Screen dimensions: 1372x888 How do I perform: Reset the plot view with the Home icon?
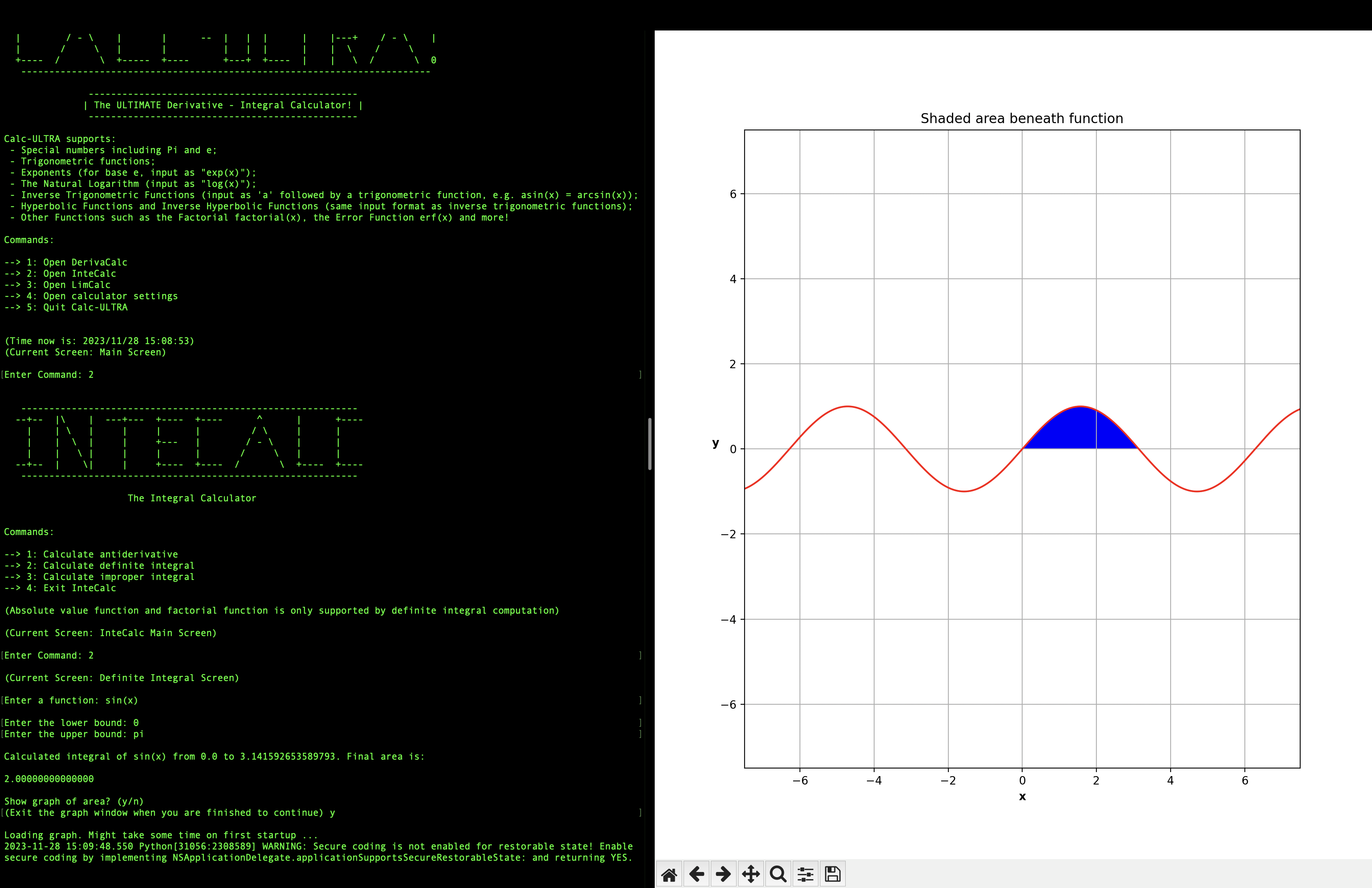click(669, 874)
